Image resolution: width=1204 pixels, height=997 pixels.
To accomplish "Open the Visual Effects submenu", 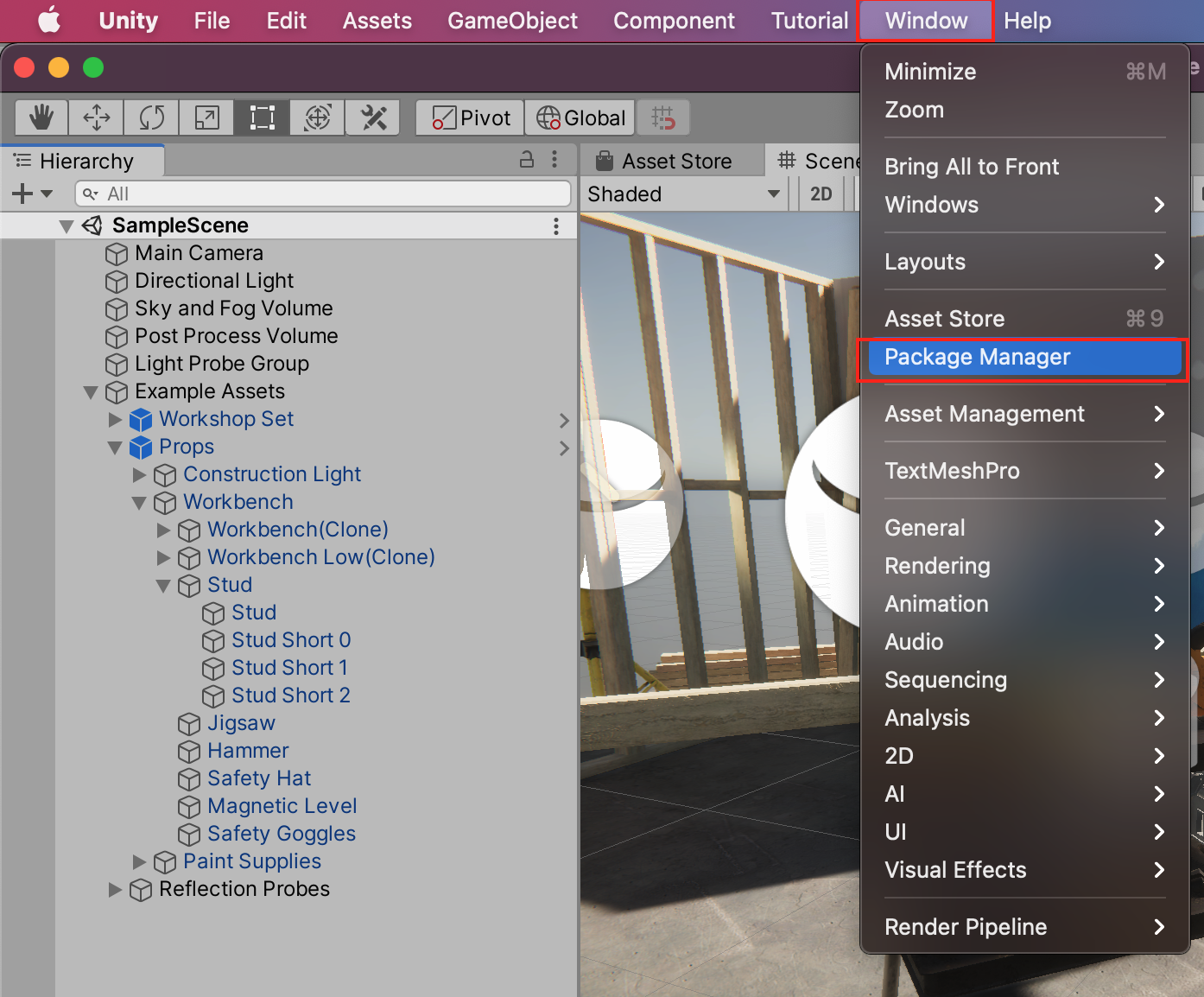I will (x=1024, y=870).
